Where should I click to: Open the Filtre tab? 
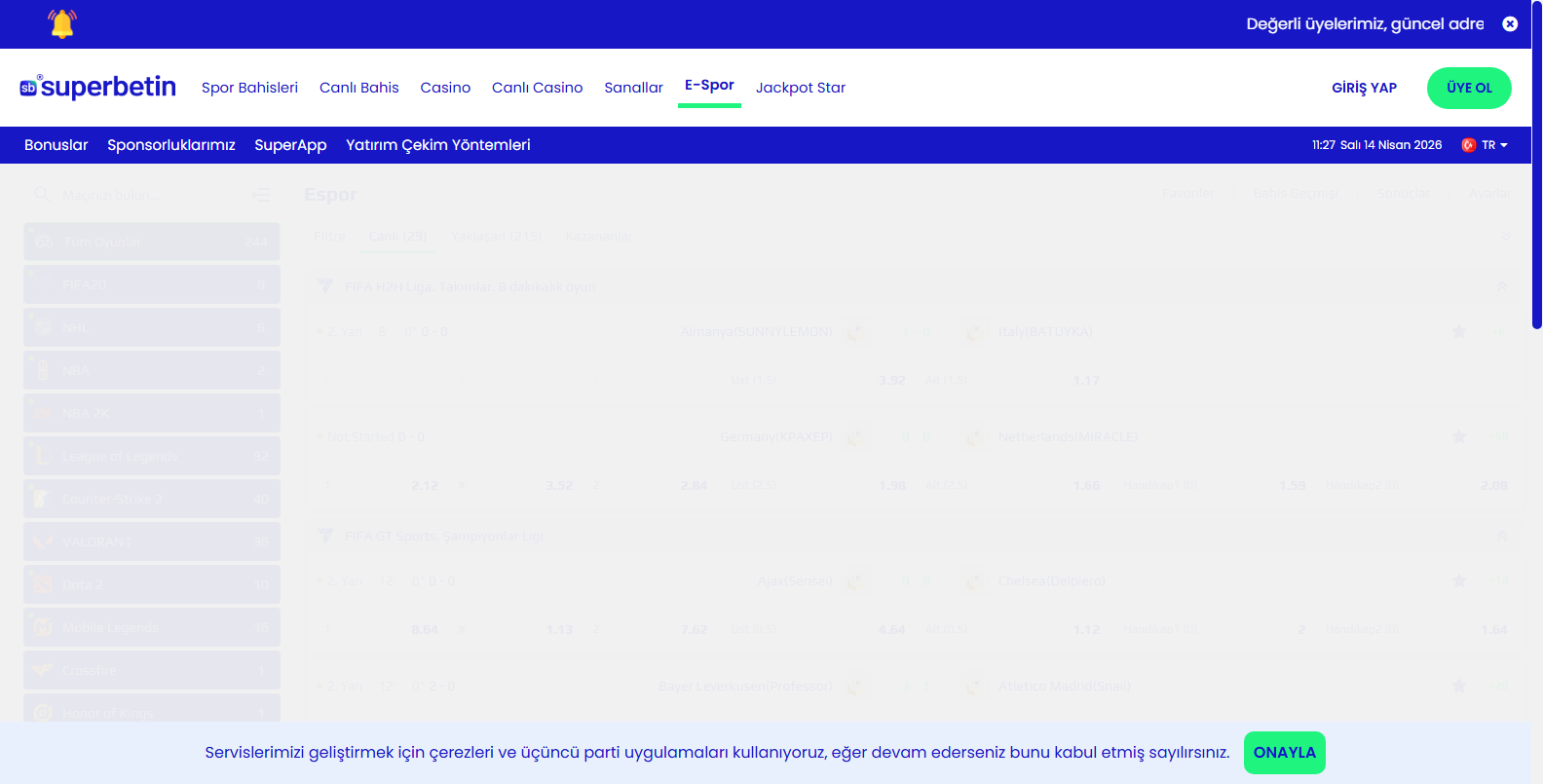coord(329,236)
